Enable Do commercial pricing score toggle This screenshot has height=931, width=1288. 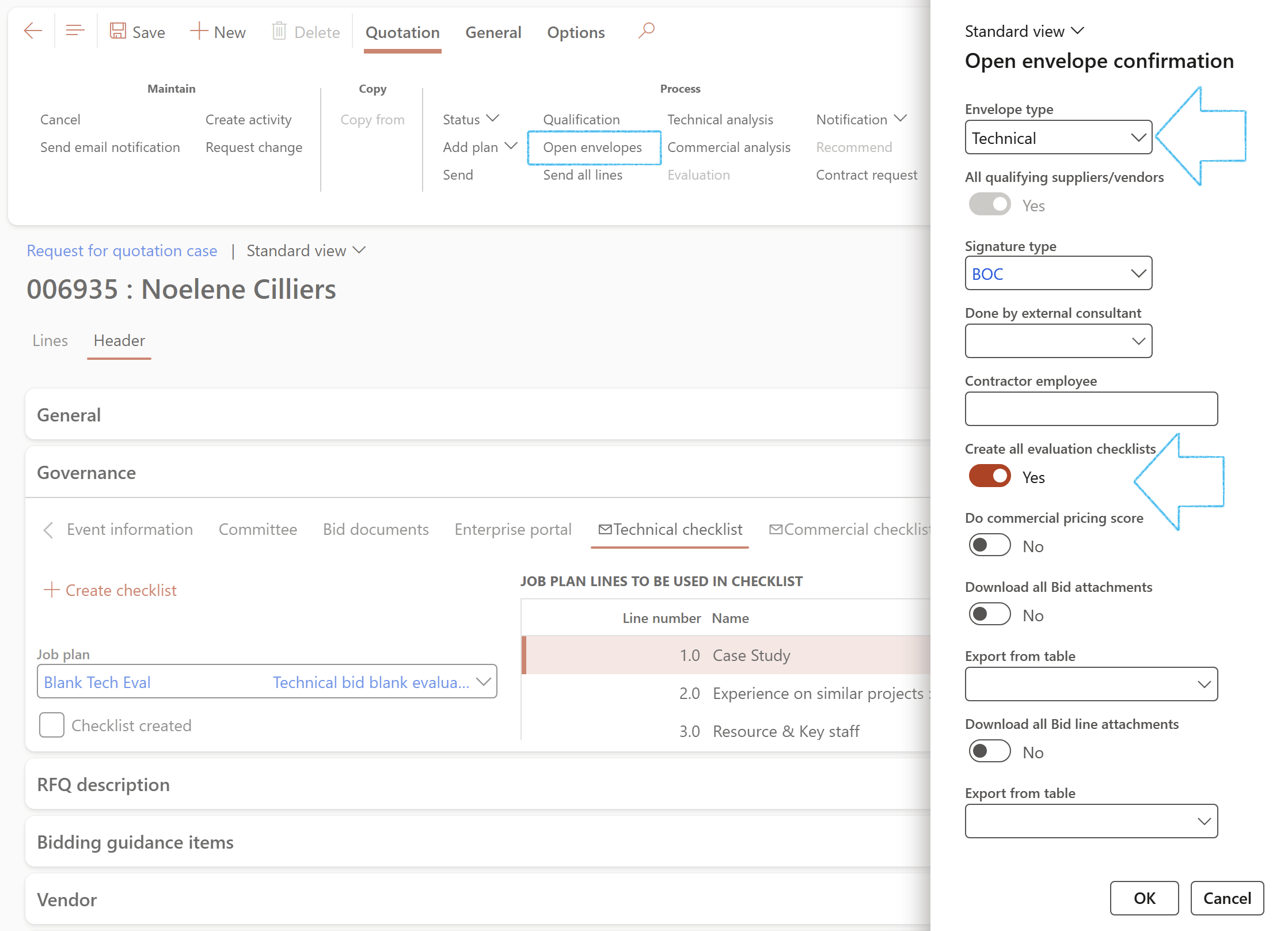(x=990, y=546)
